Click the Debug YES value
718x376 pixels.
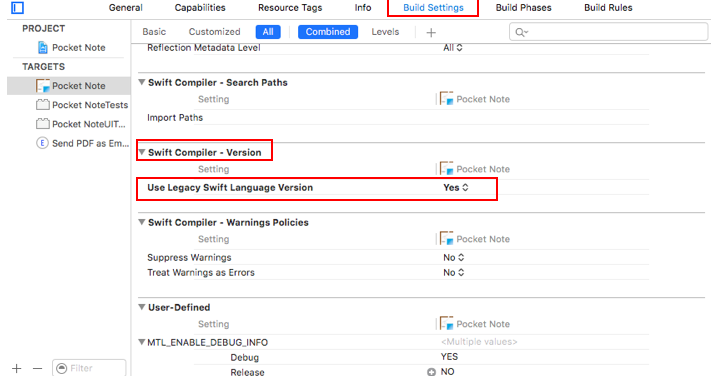click(449, 357)
